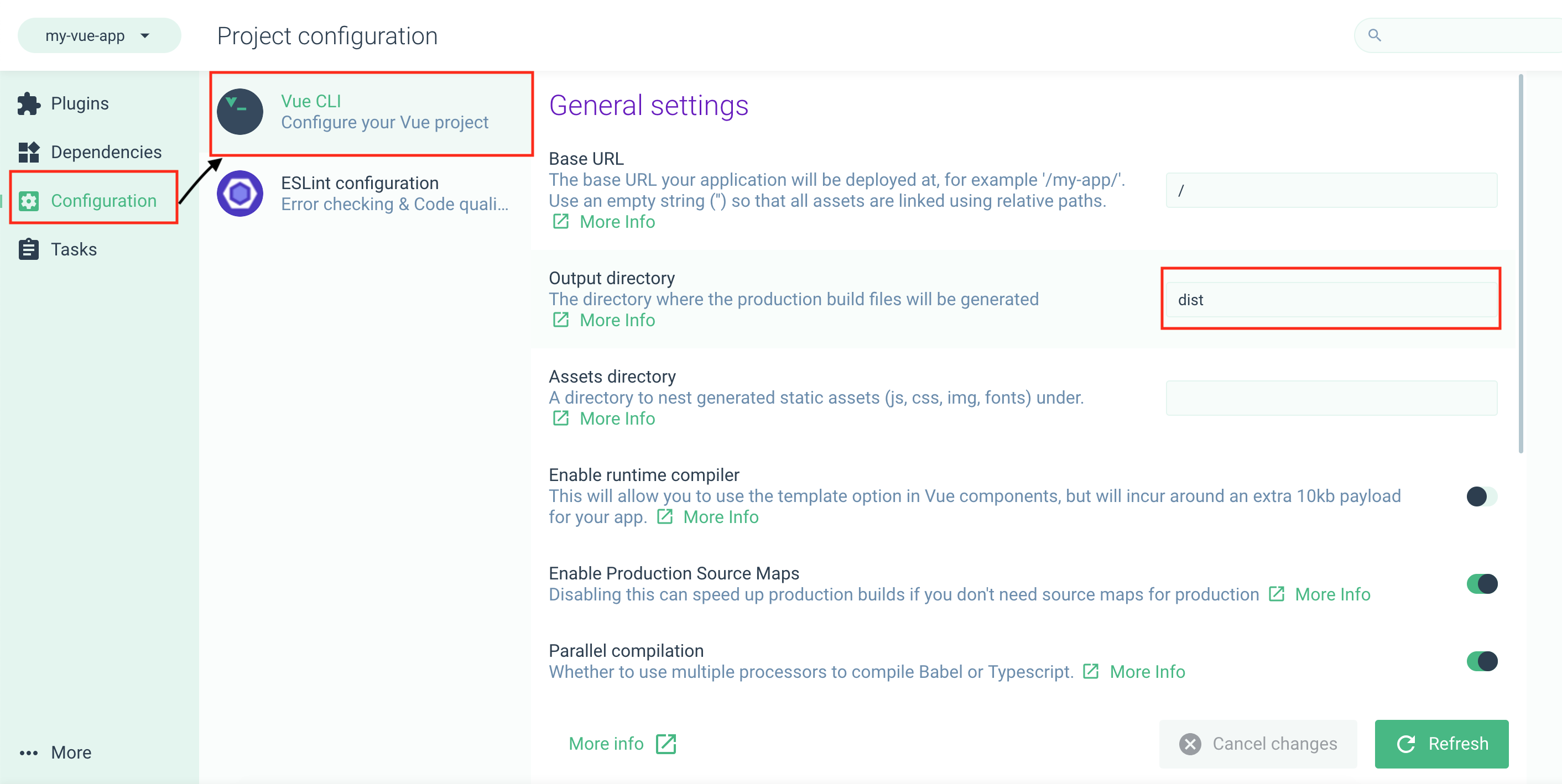Screen dimensions: 1562x784
Task: Toggle Enable runtime compiler switch
Action: (x=1482, y=496)
